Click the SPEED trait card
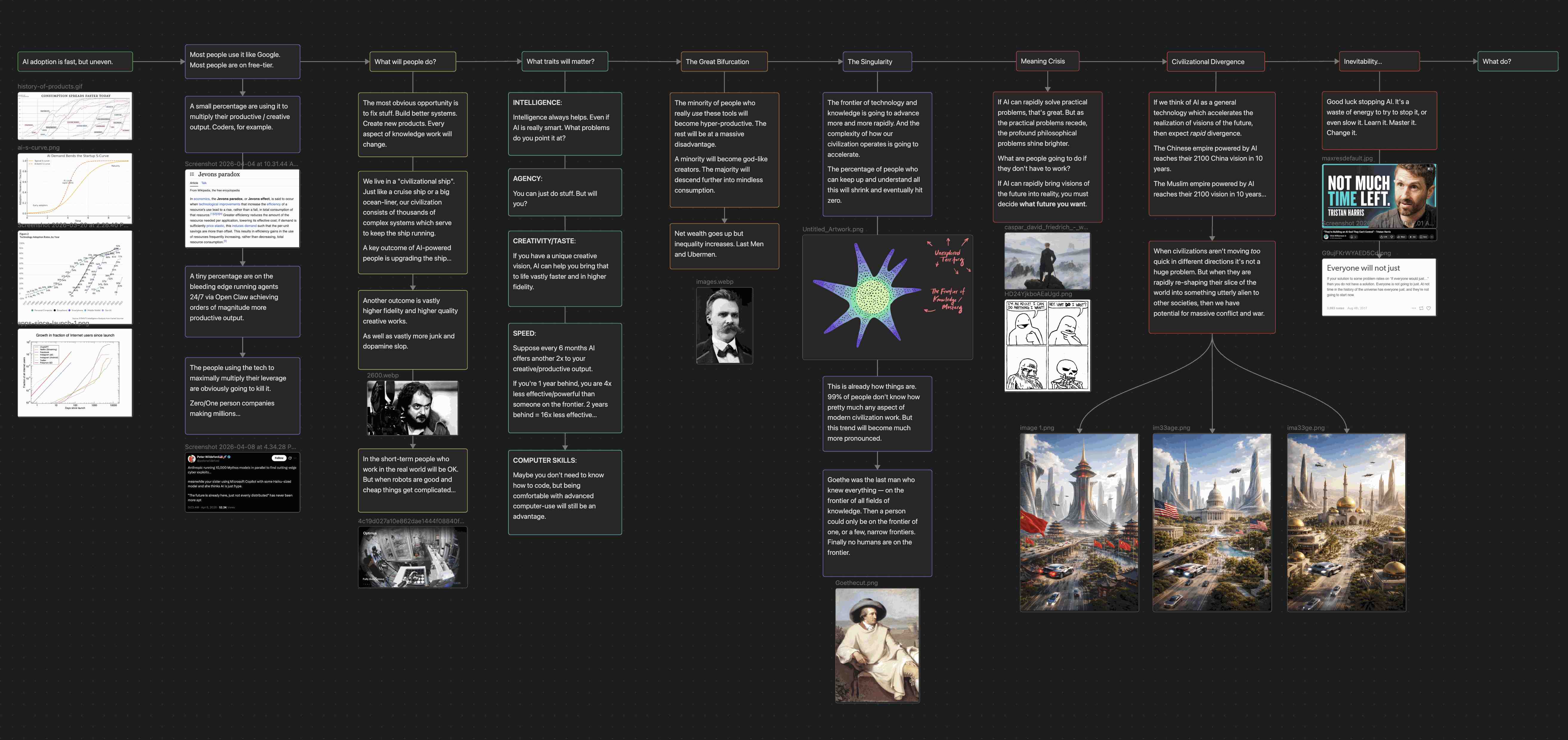This screenshot has height=740, width=1568. coord(565,378)
